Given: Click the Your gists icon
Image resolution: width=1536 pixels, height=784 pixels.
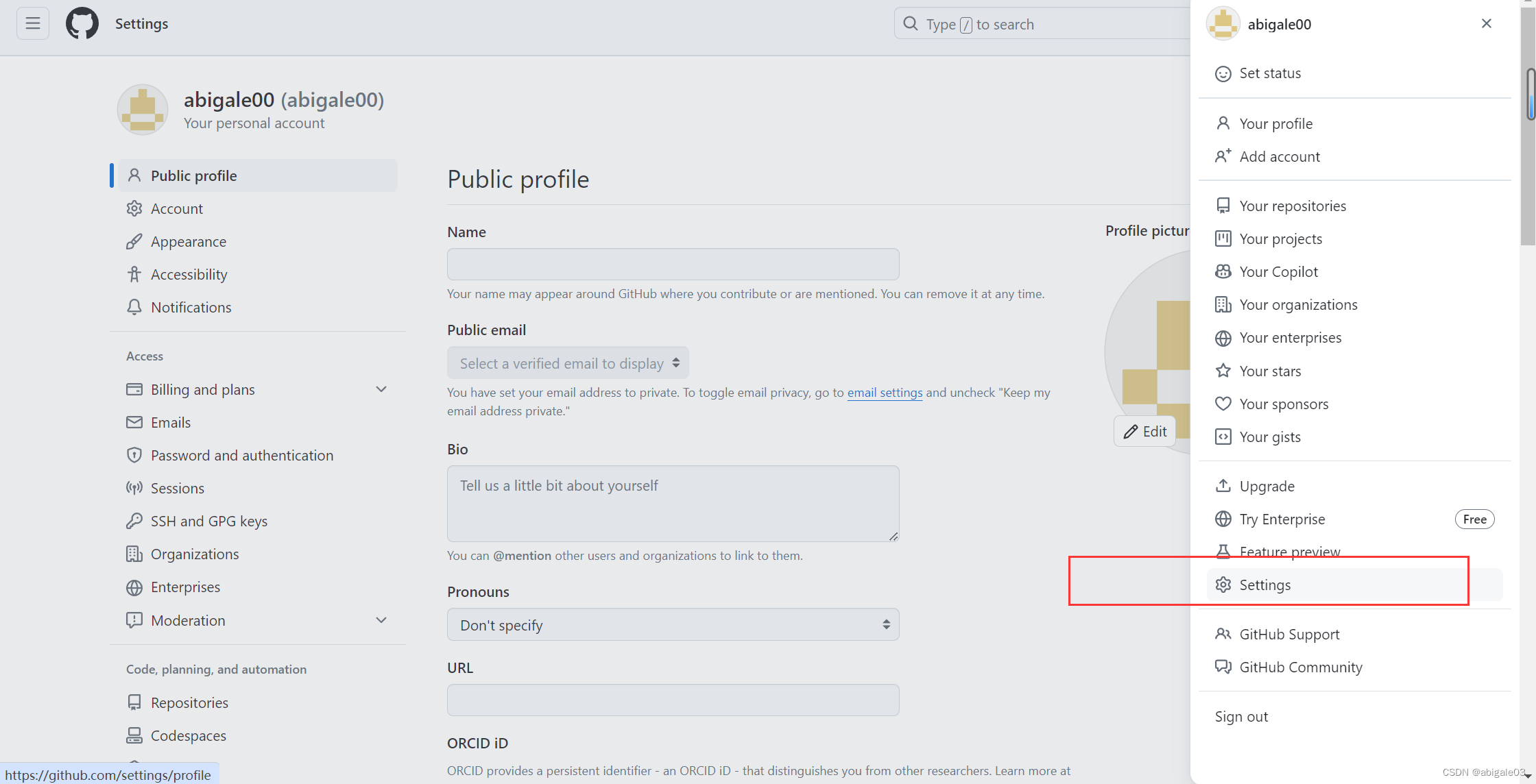Looking at the screenshot, I should pos(1224,437).
